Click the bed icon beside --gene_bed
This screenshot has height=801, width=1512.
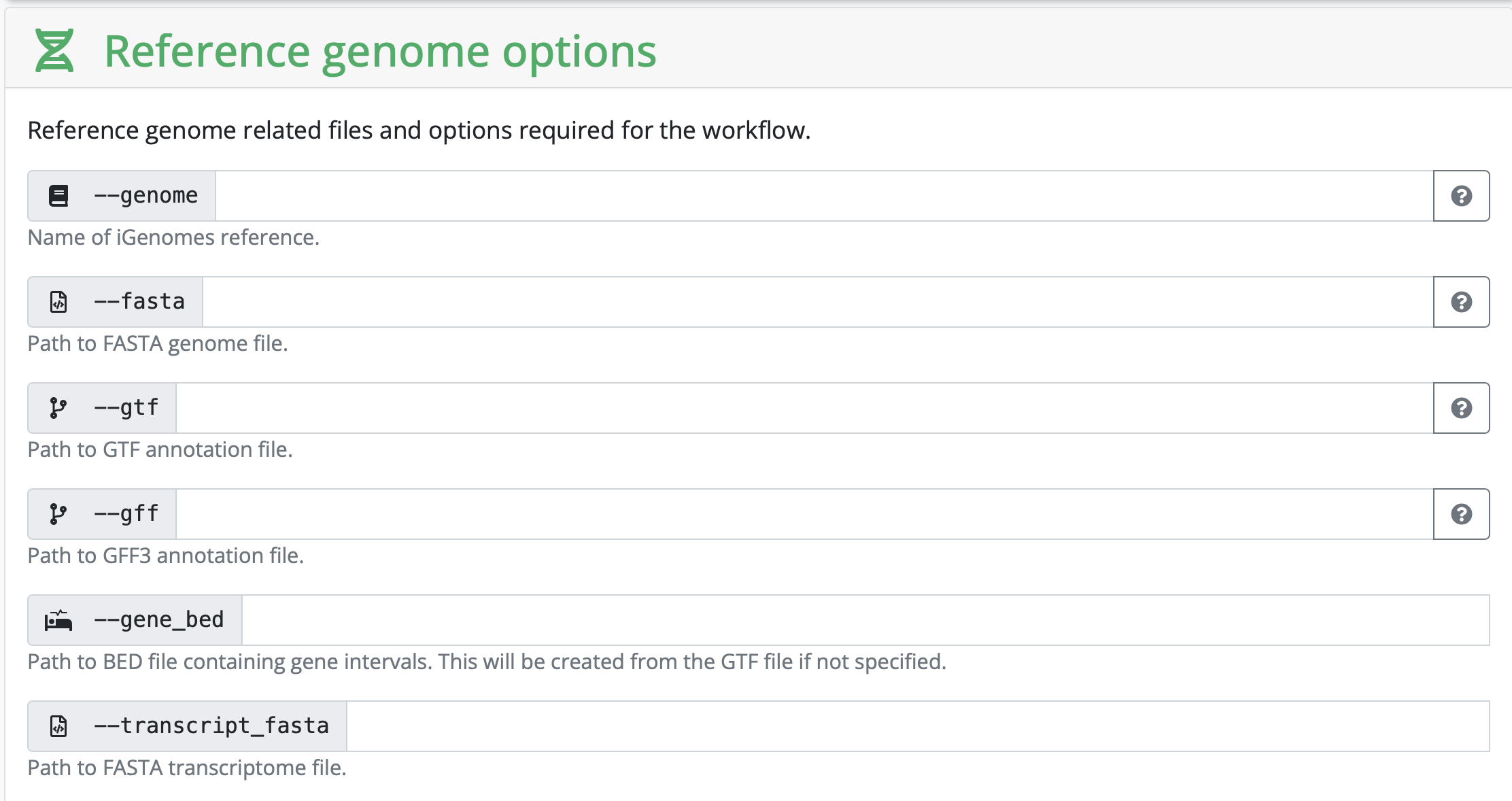(x=58, y=620)
